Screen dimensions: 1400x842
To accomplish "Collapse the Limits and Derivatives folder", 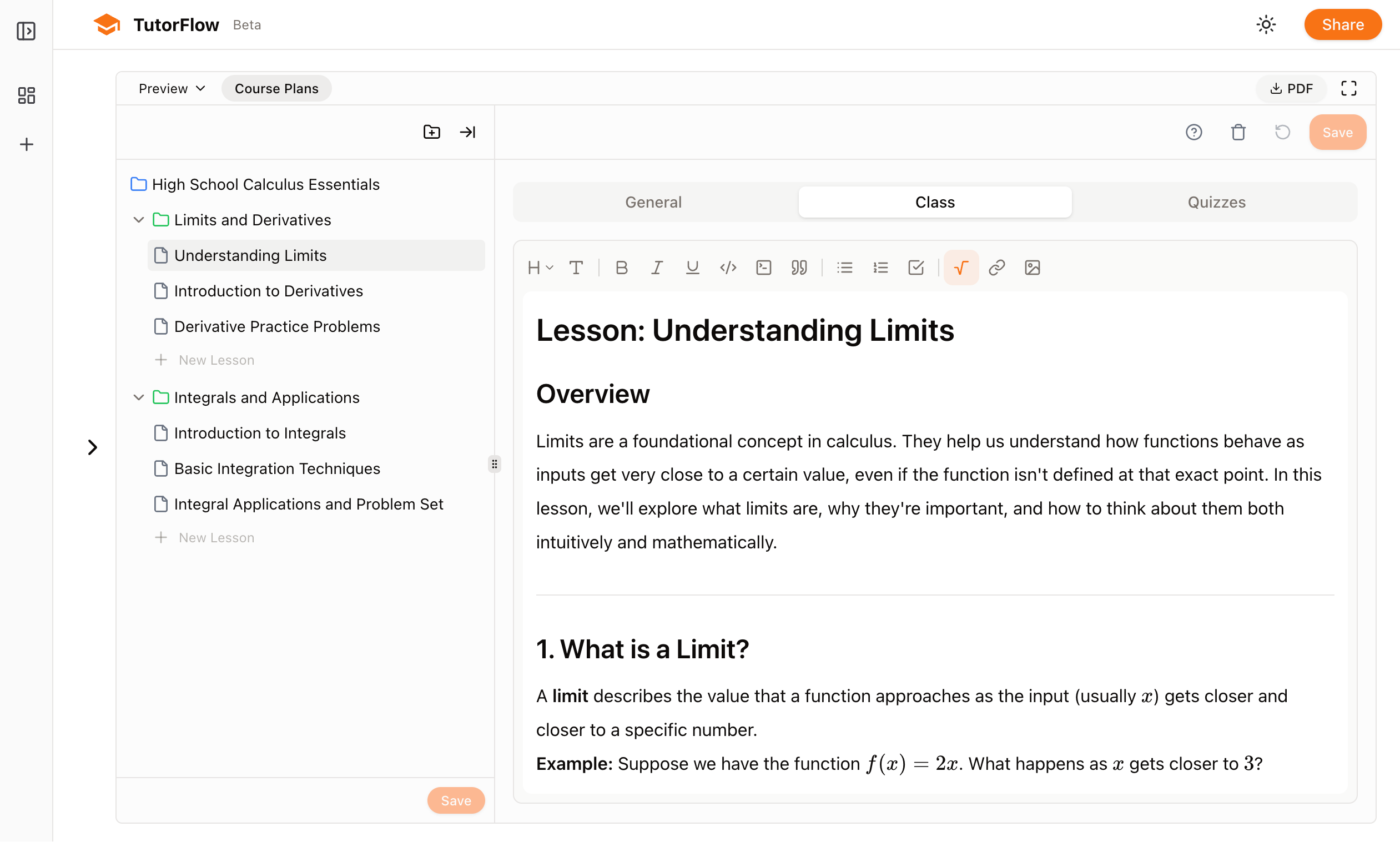I will pyautogui.click(x=138, y=220).
